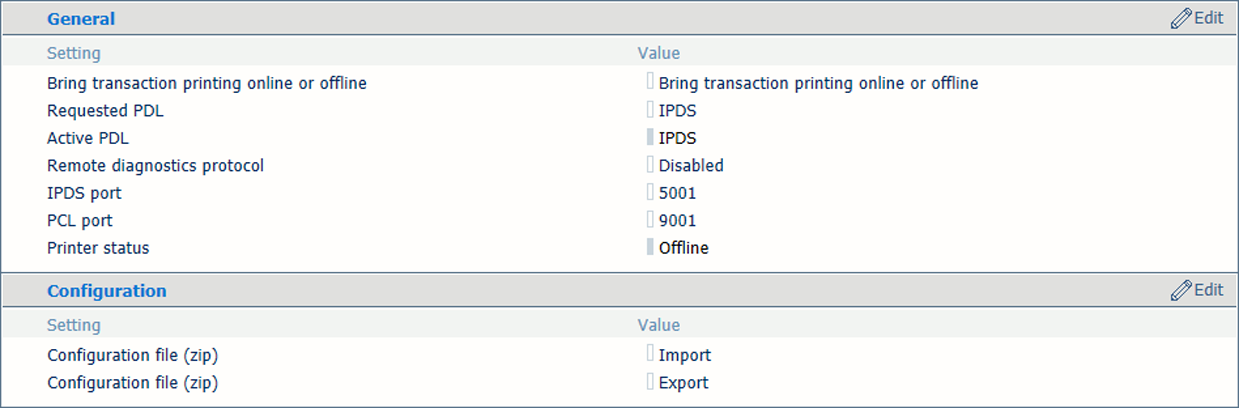Collapse the Configuration section header
1239x408 pixels.
[107, 291]
